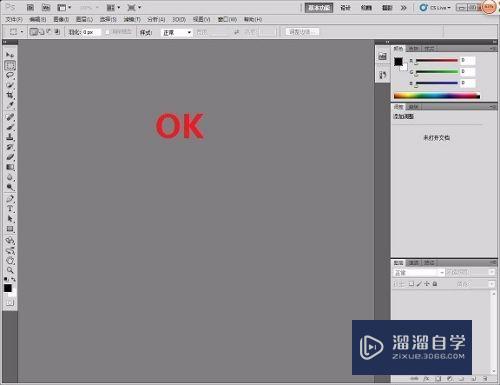Select the Pen tool
Screen dimensions: 500x385
10,199
